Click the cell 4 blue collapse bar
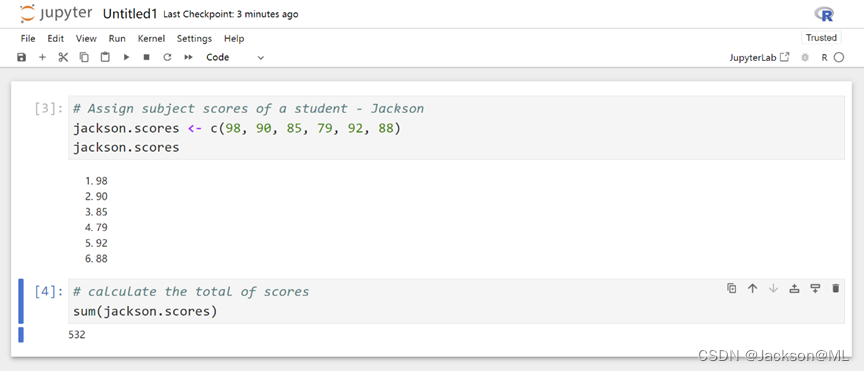The image size is (864, 371). (21, 301)
